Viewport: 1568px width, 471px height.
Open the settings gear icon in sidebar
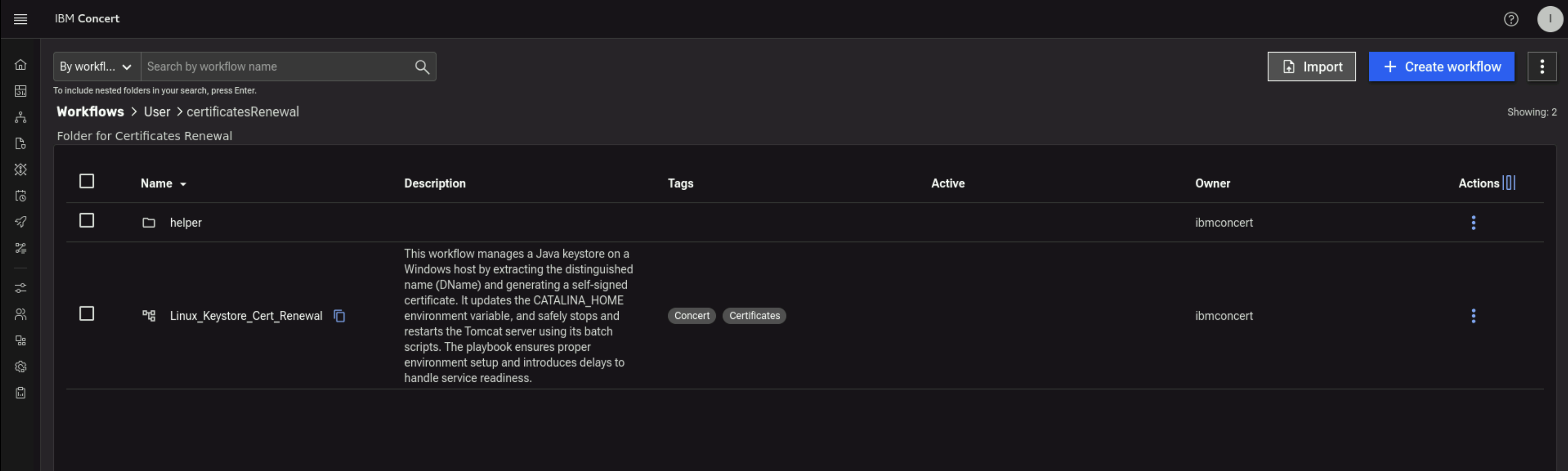(20, 366)
